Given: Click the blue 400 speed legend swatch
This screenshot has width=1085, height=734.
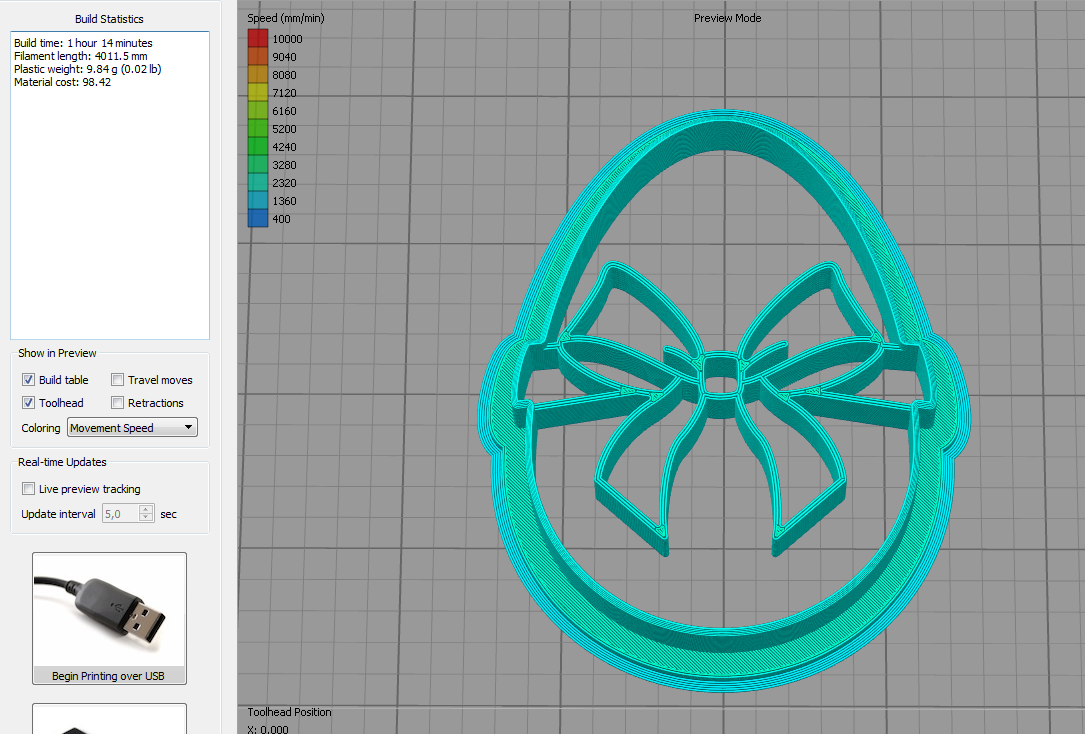Looking at the screenshot, I should pos(258,219).
